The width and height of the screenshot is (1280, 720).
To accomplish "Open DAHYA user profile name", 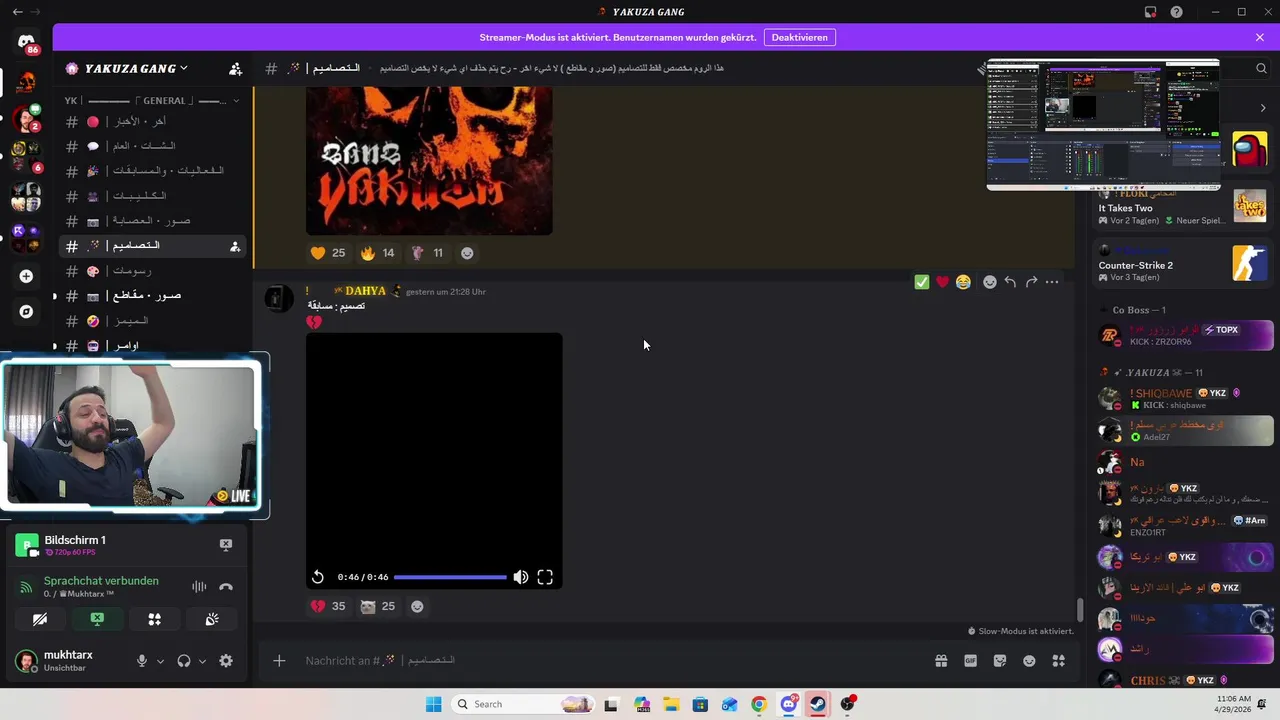I will (x=365, y=291).
